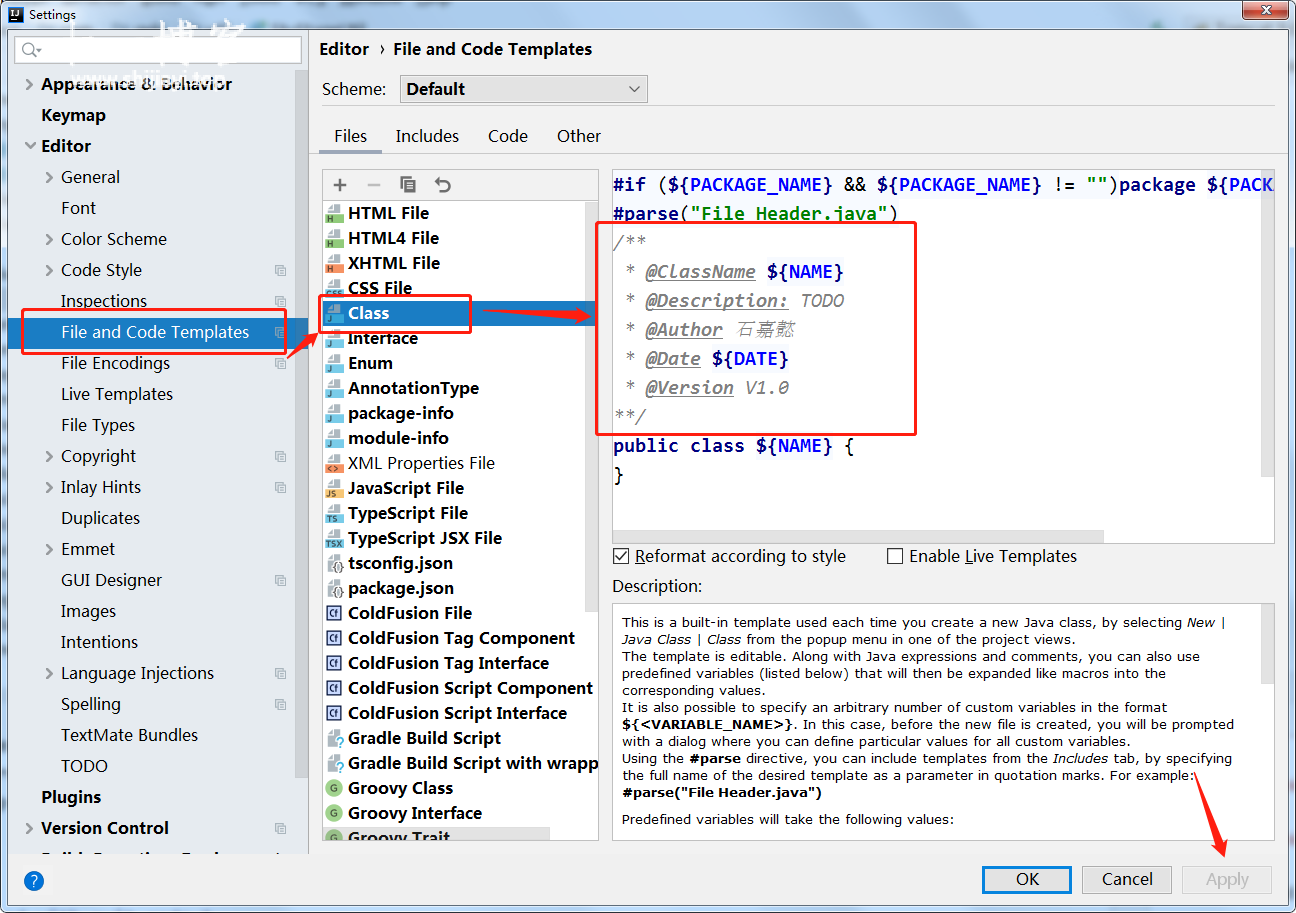Viewport: 1296px width, 913px height.
Task: Select the Enum template icon
Action: pos(334,363)
